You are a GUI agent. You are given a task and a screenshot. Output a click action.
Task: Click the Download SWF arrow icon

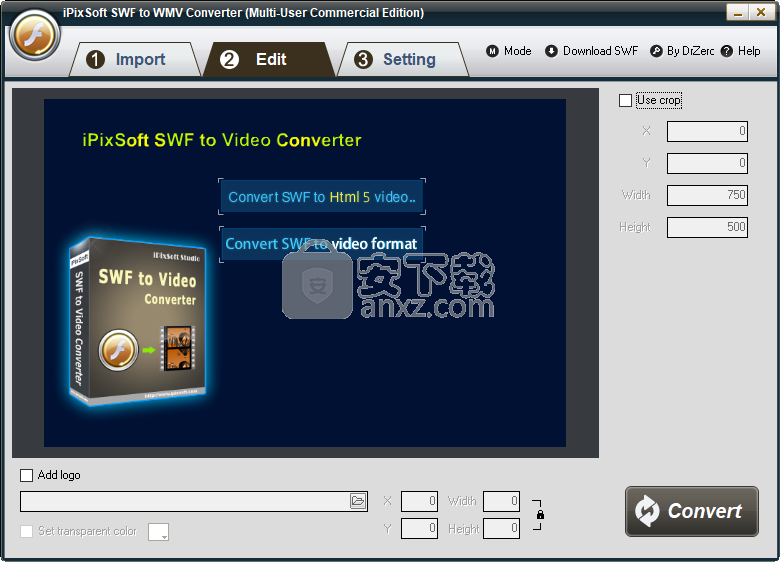pos(551,51)
